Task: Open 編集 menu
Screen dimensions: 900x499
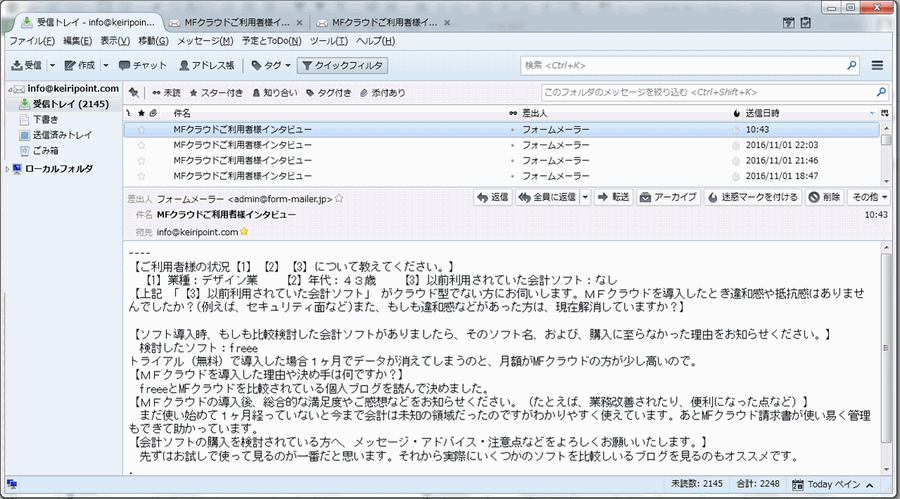Action: tap(77, 41)
